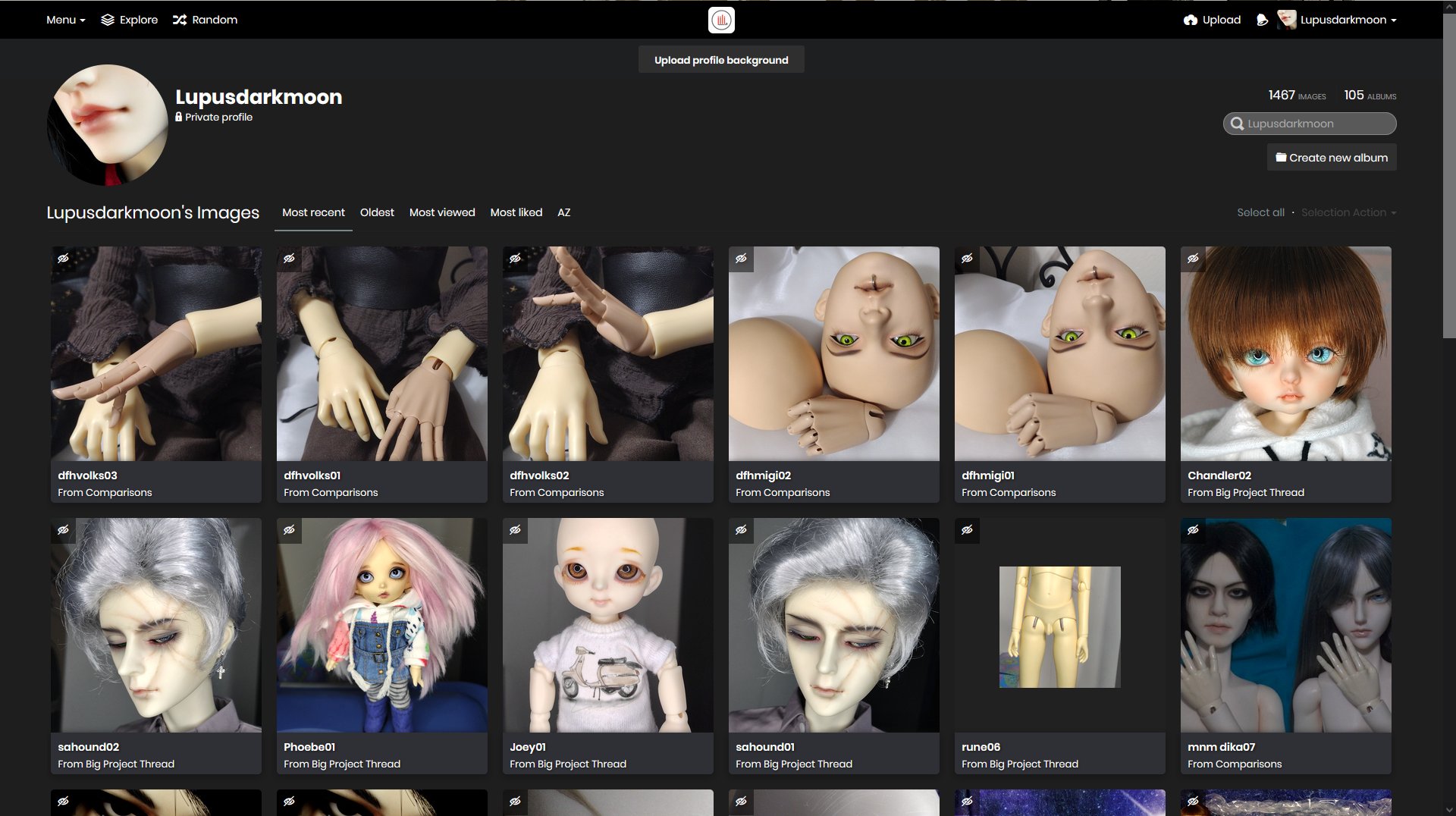Image resolution: width=1456 pixels, height=816 pixels.
Task: Open Selection Action dropdown
Action: (1348, 212)
